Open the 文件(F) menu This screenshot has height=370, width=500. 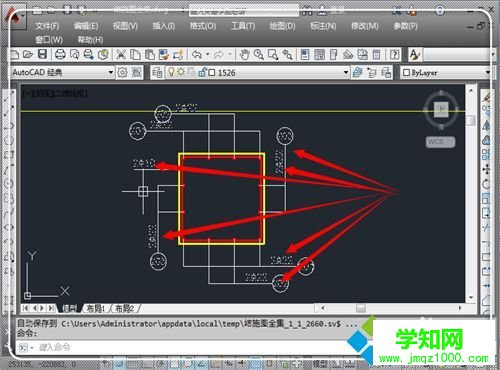(x=47, y=26)
